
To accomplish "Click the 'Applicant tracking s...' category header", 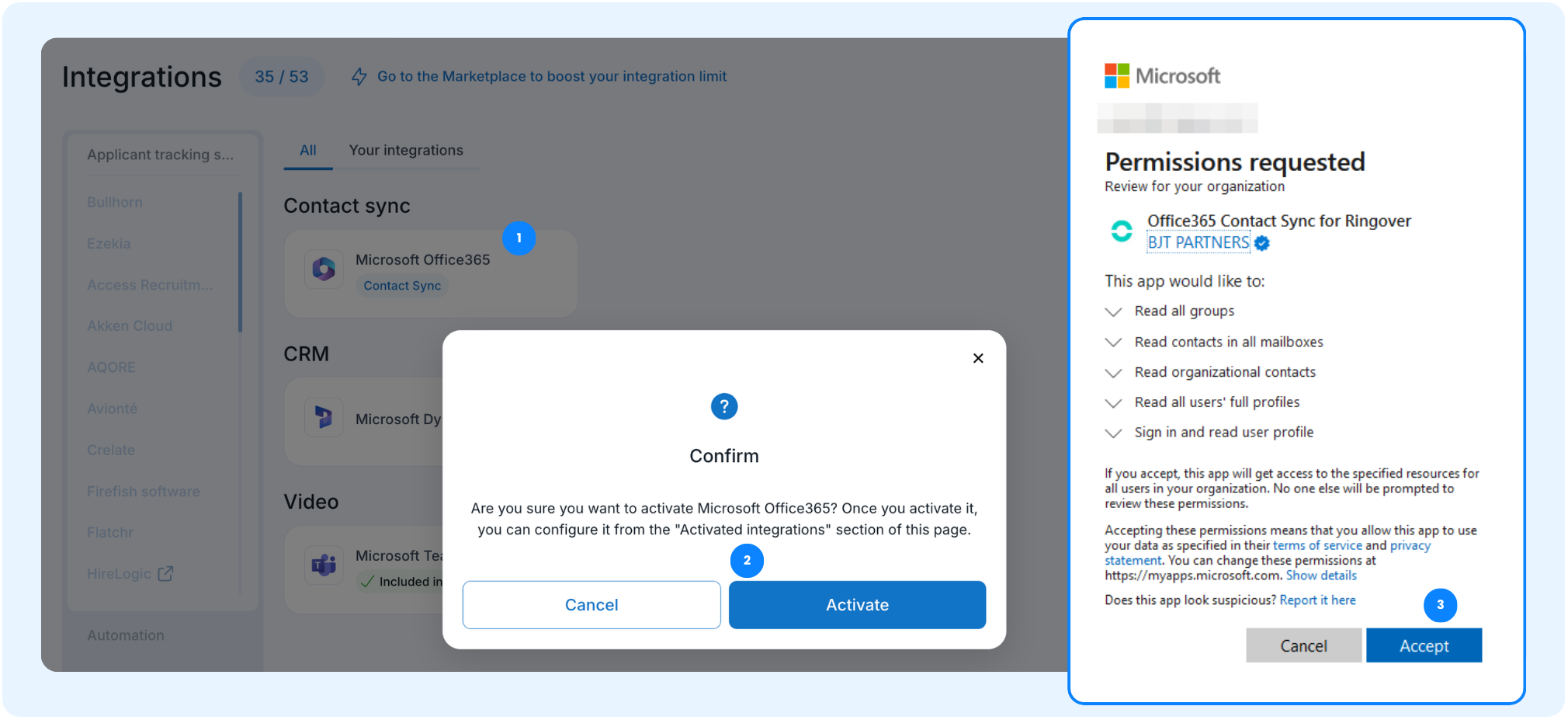I will click(x=161, y=155).
